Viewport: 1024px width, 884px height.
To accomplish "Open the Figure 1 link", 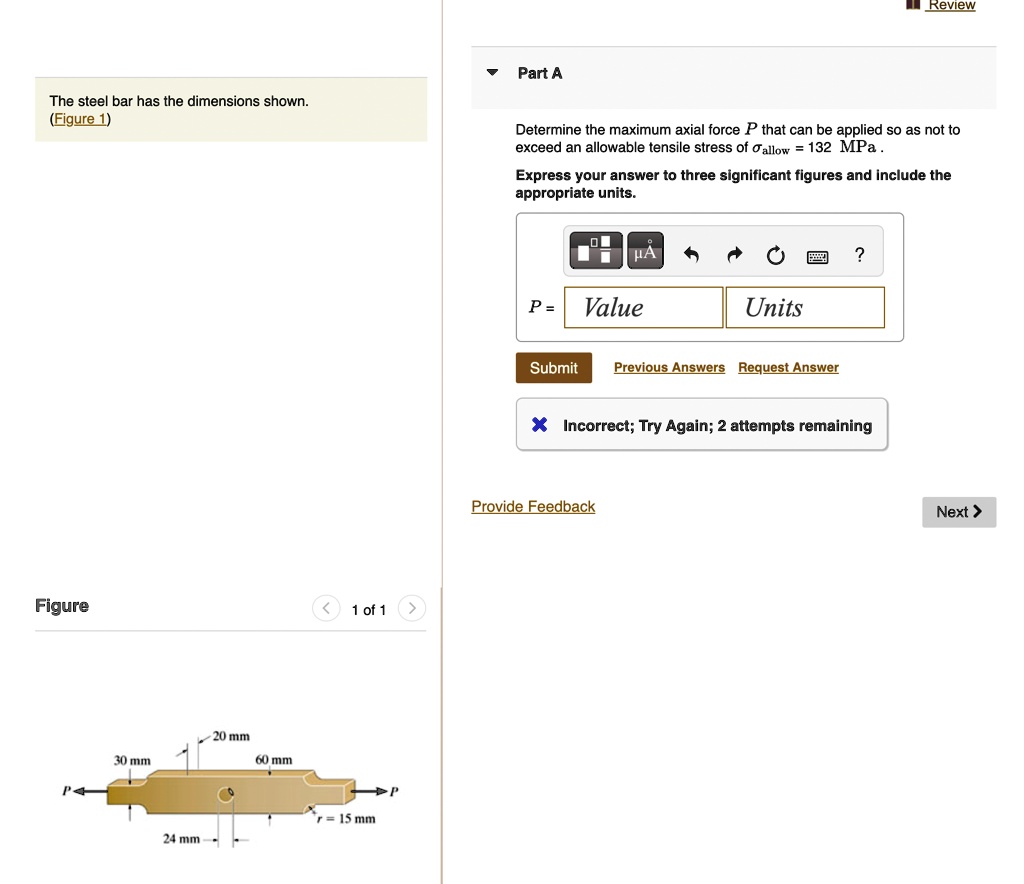I will click(80, 118).
